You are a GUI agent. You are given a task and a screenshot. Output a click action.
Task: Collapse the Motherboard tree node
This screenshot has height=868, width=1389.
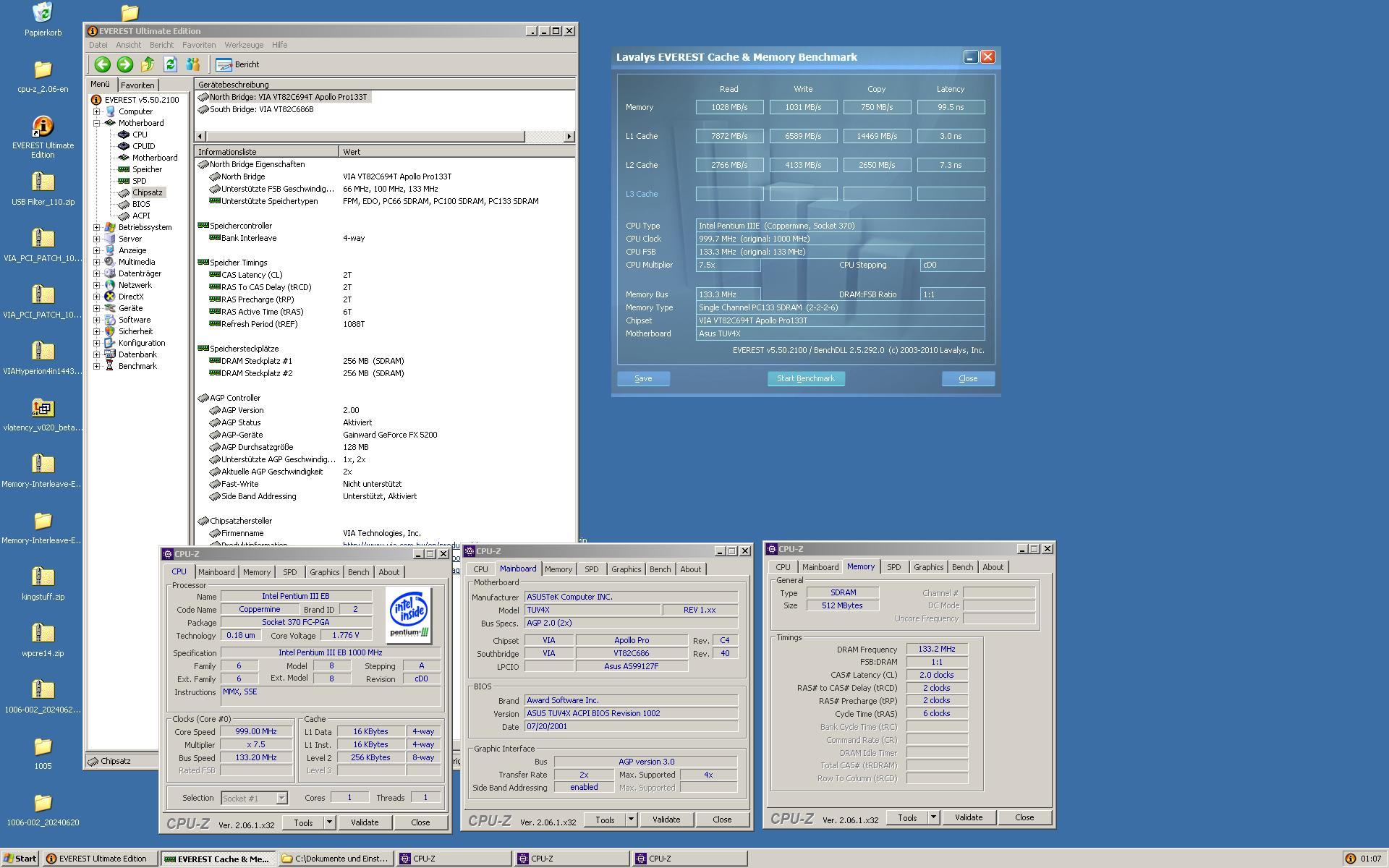point(97,123)
